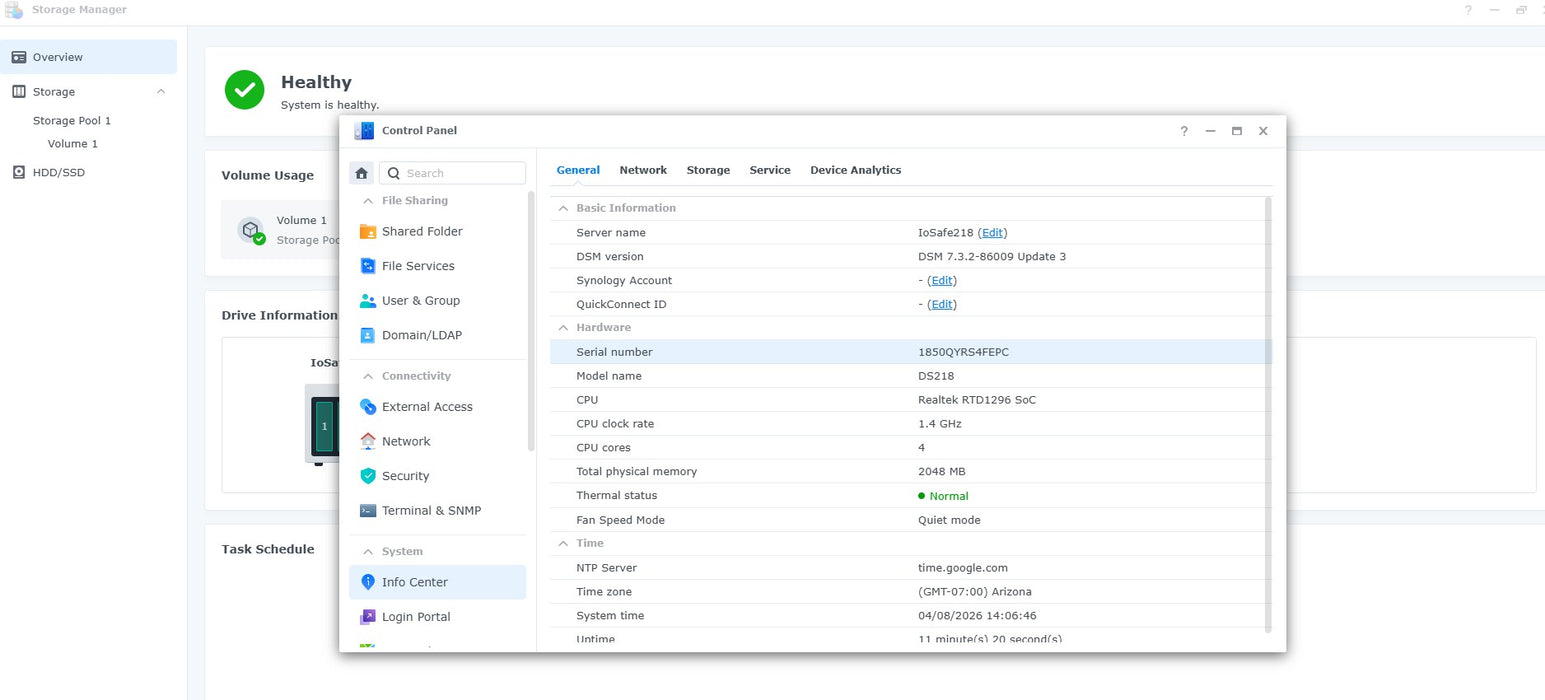Open User & Group icon

(368, 301)
